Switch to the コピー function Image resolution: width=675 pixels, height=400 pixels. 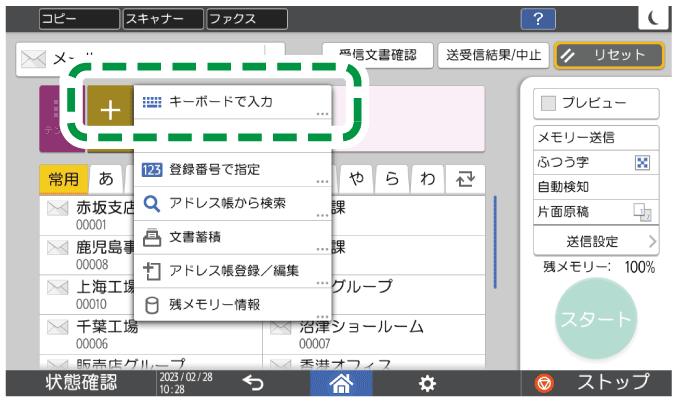pos(79,19)
